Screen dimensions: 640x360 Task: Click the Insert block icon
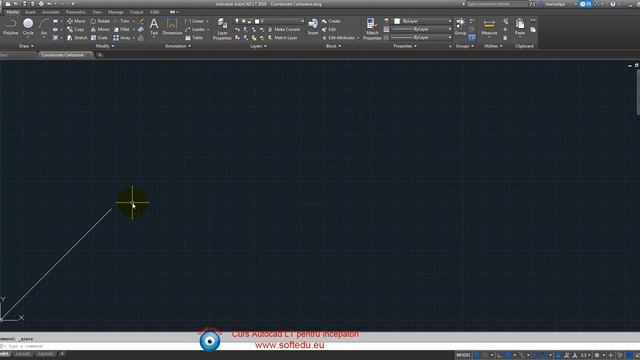[313, 27]
